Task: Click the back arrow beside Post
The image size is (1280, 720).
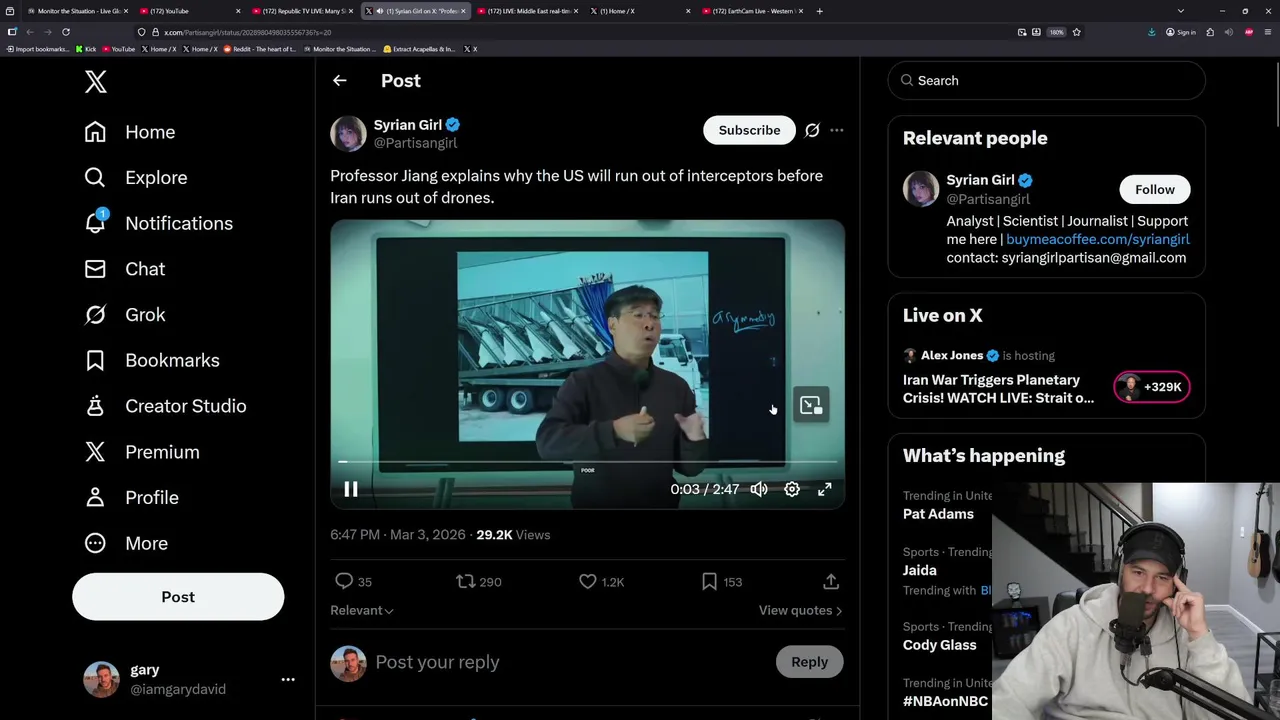Action: 340,81
